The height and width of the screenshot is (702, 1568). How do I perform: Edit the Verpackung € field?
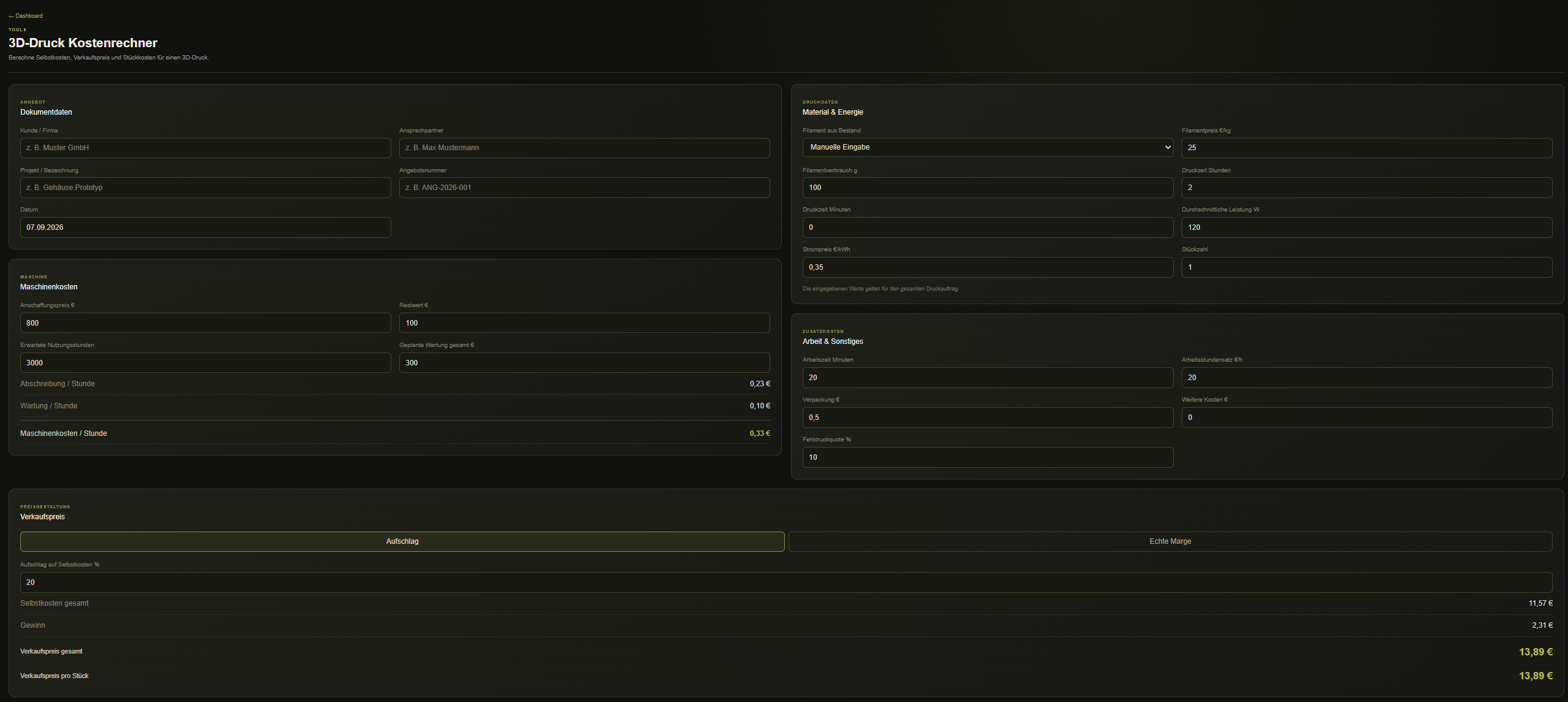pyautogui.click(x=987, y=418)
